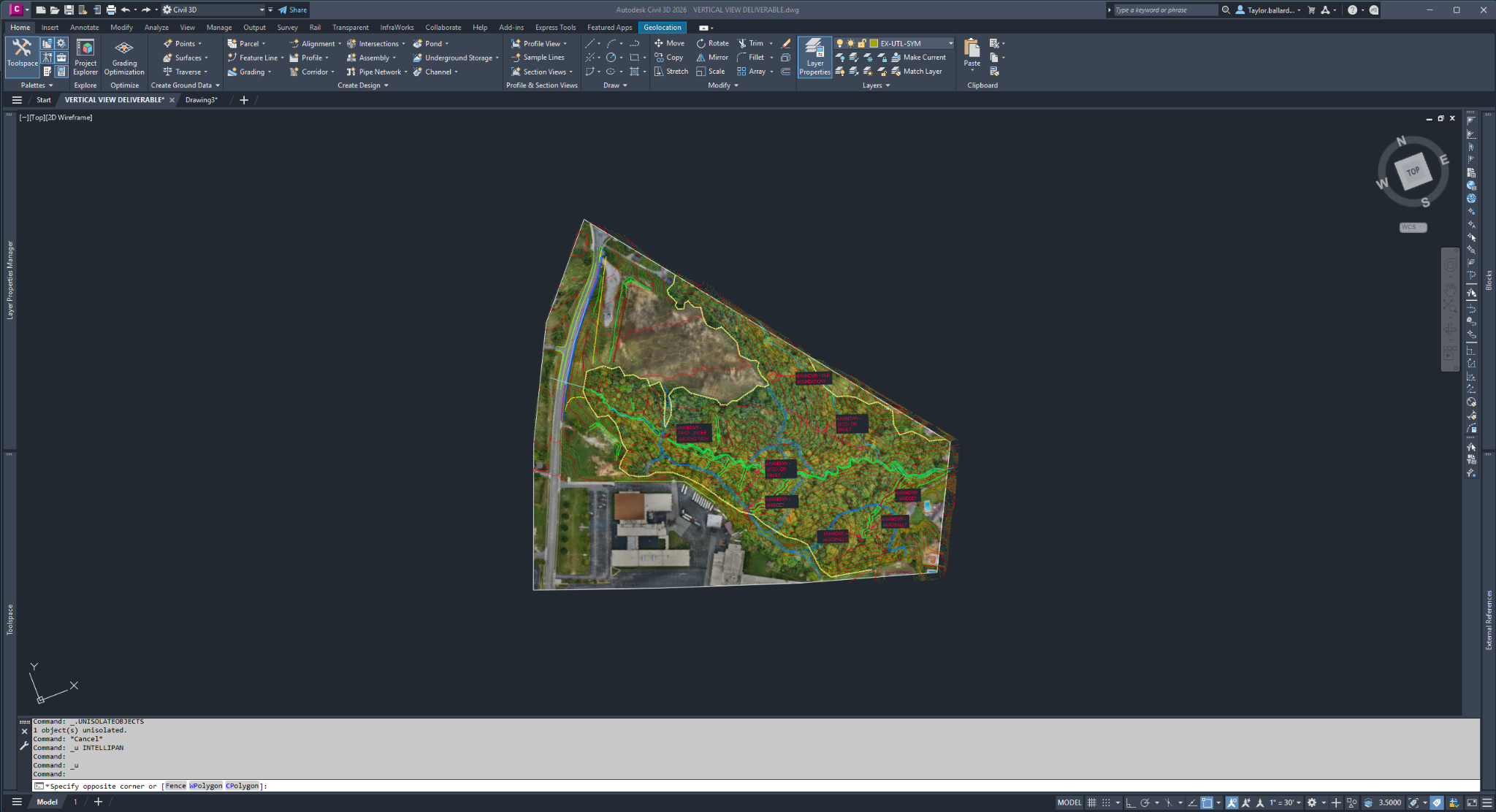Expand the Modify panel flyout
Image resolution: width=1496 pixels, height=812 pixels.
click(723, 85)
